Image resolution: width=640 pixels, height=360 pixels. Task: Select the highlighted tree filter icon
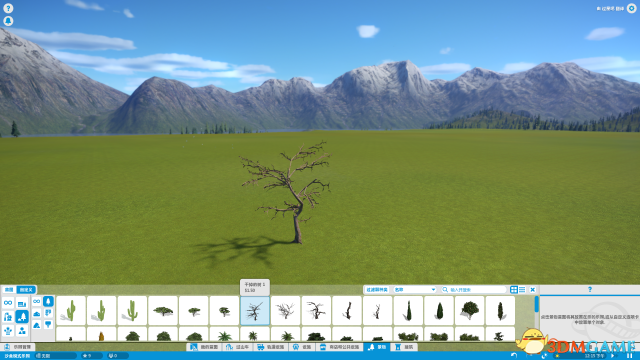[x=48, y=301]
